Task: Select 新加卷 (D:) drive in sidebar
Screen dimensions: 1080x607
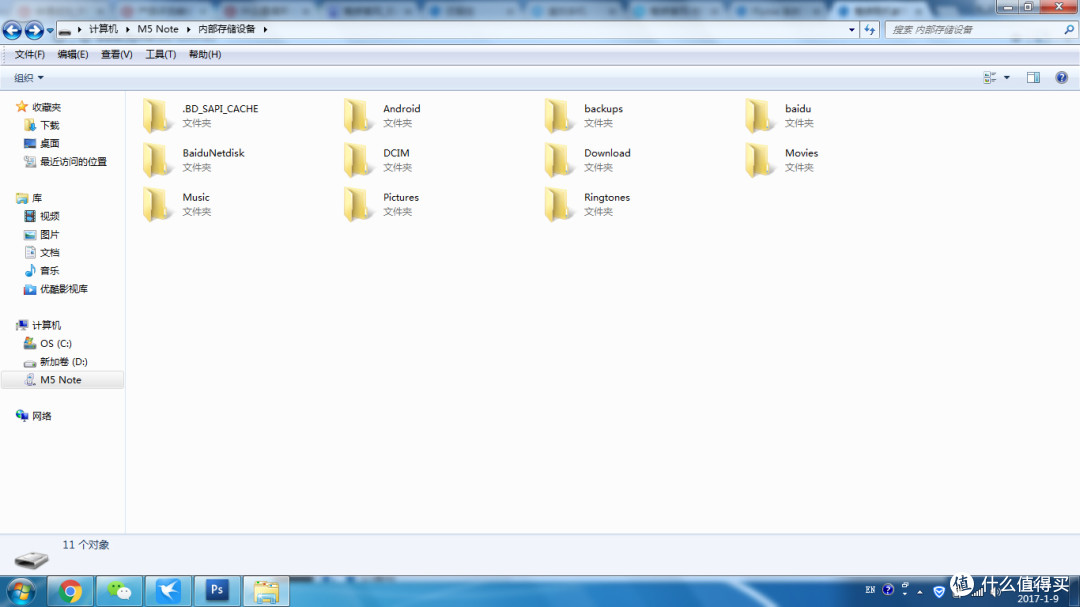Action: [x=63, y=362]
